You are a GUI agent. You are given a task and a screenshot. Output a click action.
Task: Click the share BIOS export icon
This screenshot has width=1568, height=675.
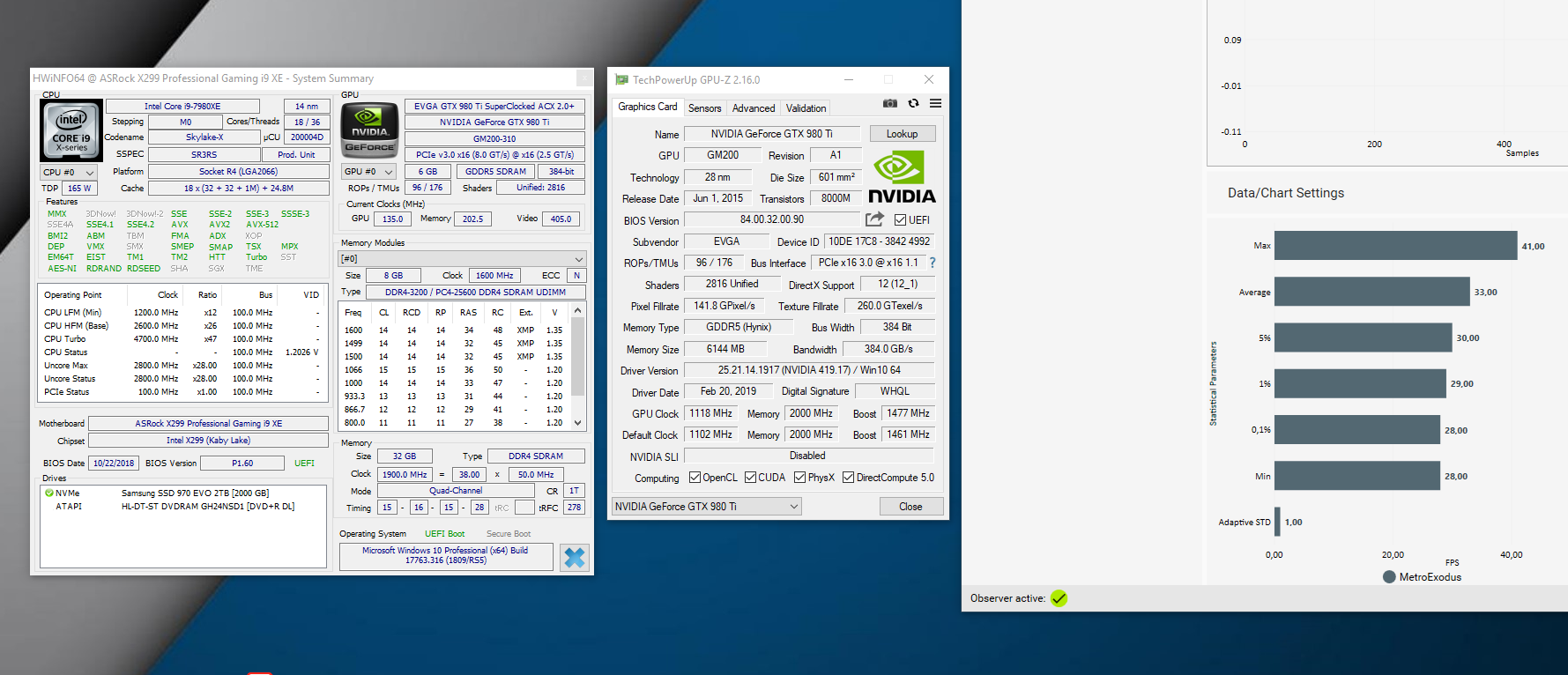coord(874,219)
